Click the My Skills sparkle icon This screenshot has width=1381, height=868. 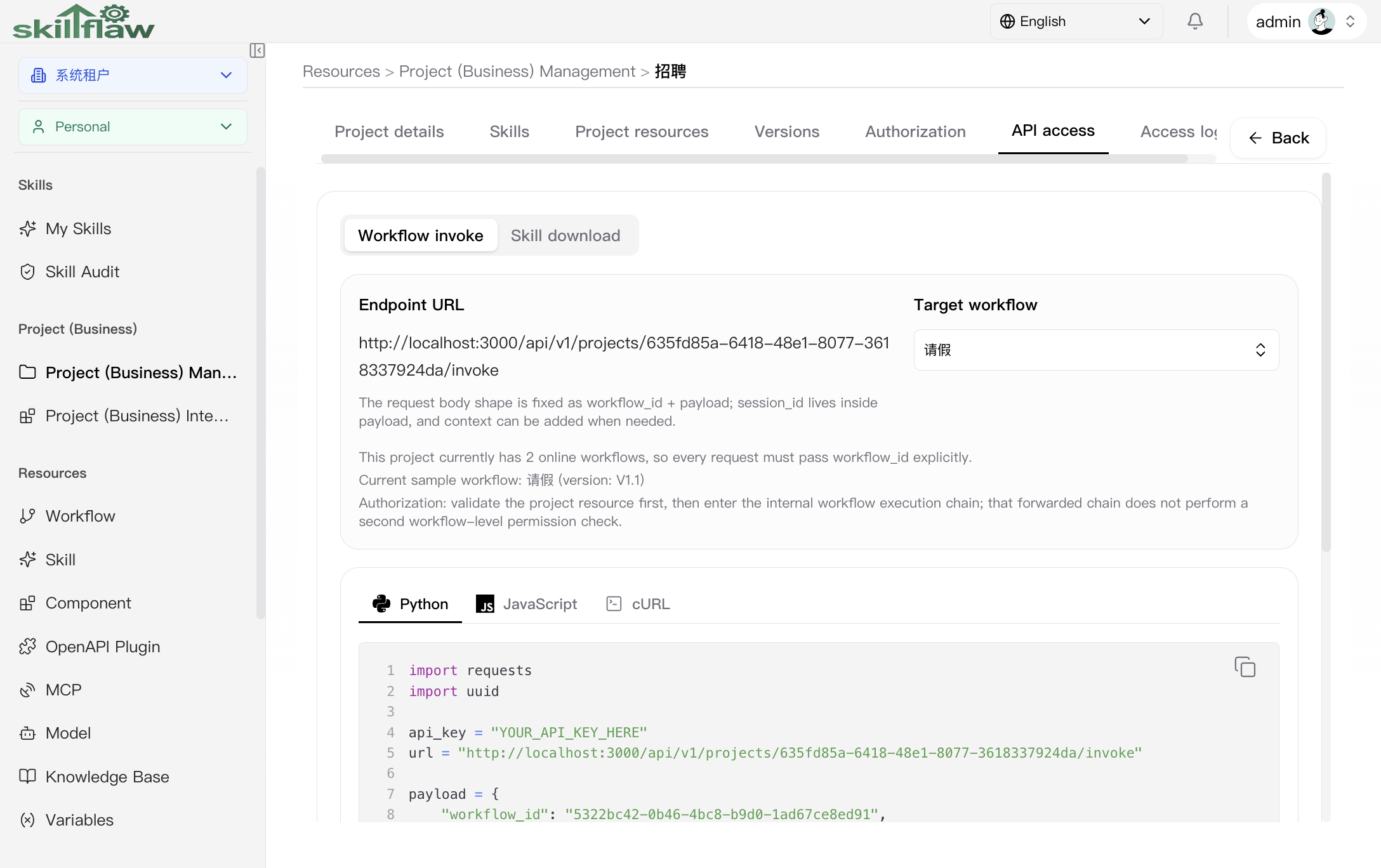(x=27, y=228)
